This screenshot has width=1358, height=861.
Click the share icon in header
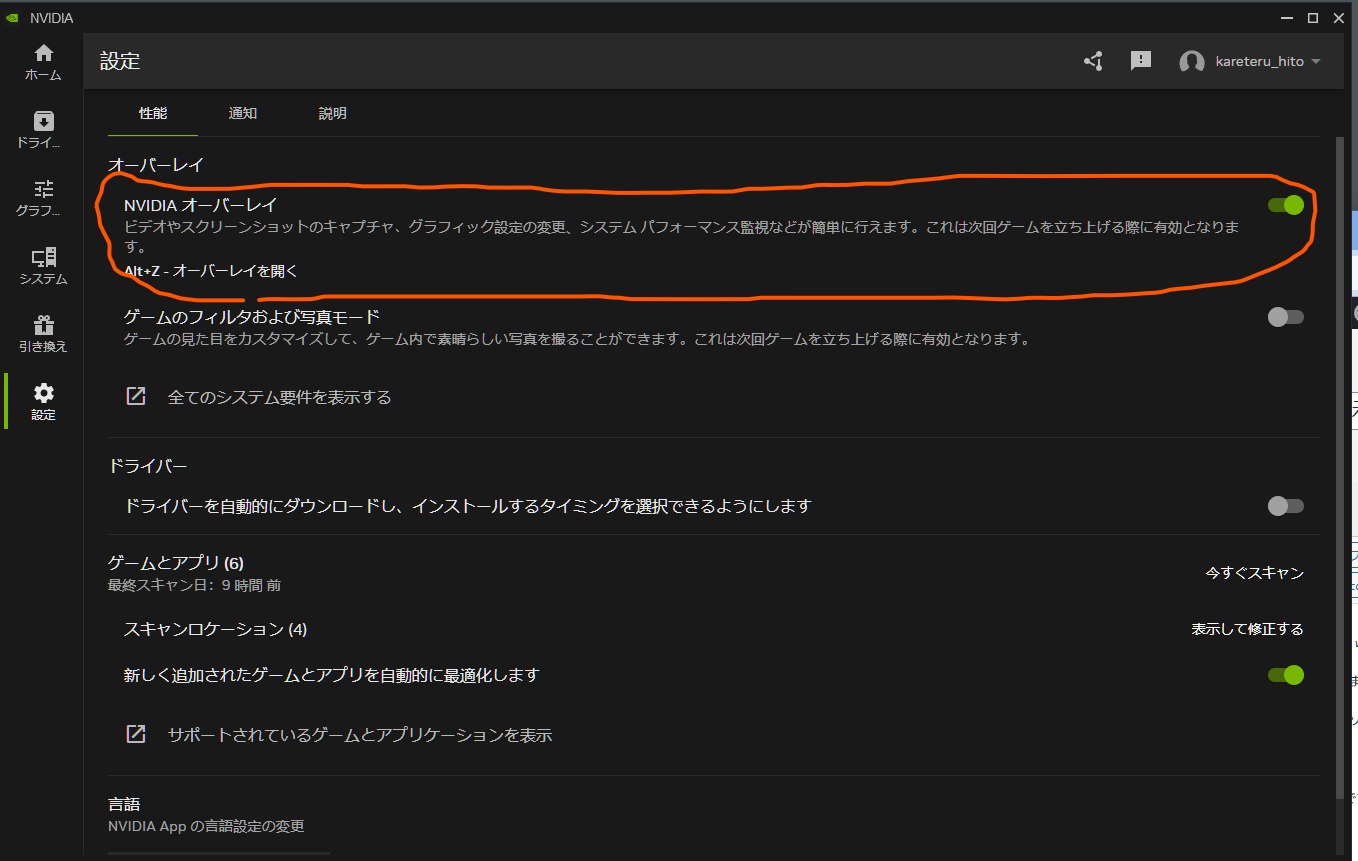pos(1093,61)
